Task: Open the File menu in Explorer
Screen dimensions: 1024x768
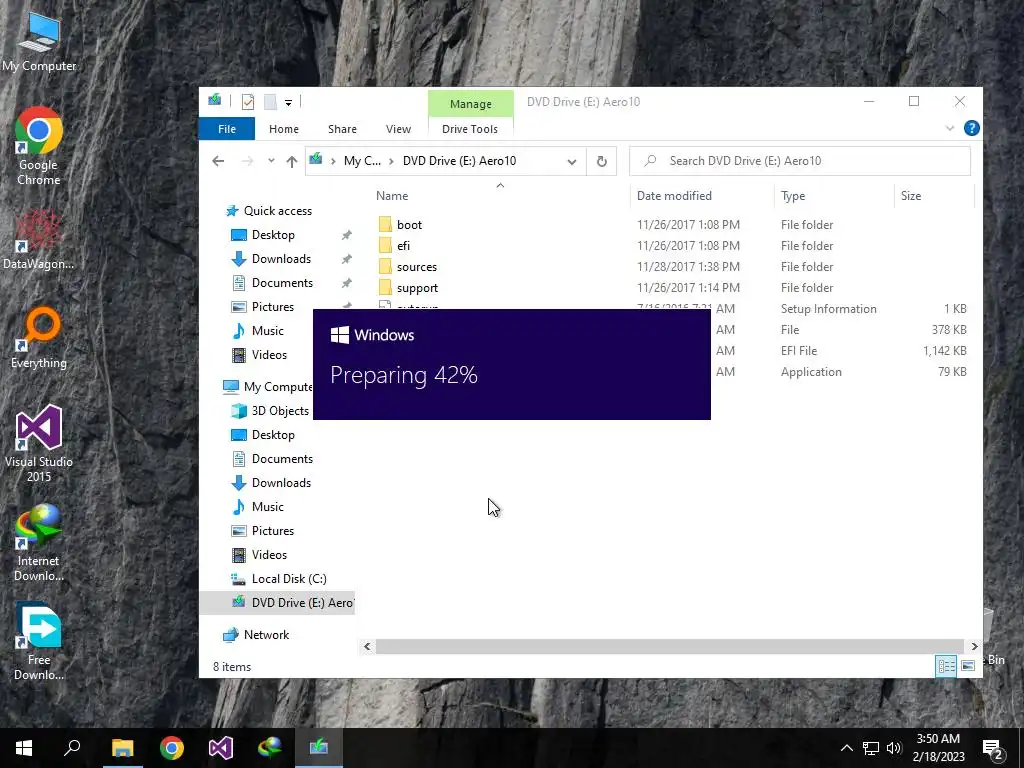Action: tap(227, 129)
